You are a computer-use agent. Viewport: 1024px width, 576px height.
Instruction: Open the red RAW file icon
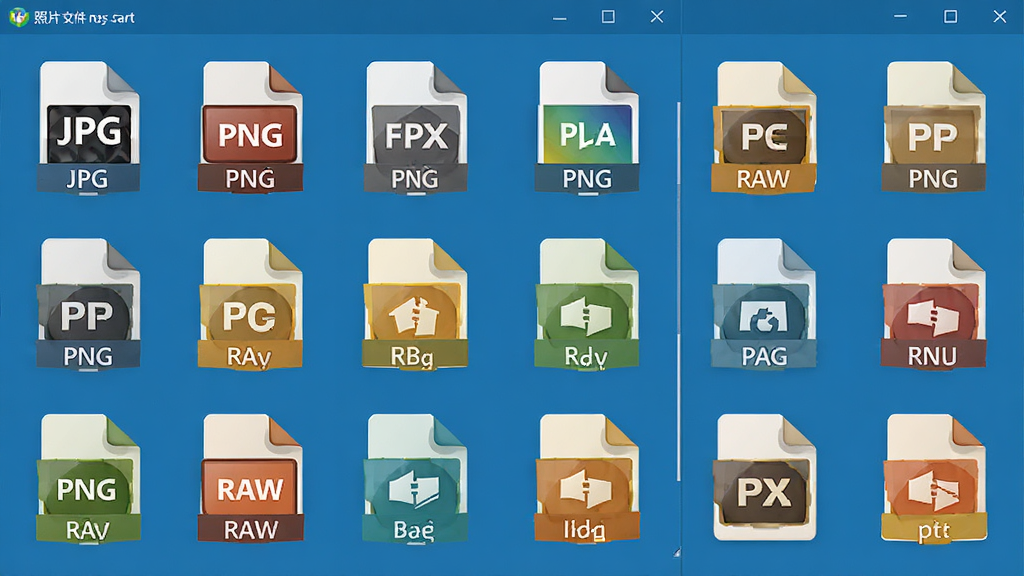[x=250, y=479]
